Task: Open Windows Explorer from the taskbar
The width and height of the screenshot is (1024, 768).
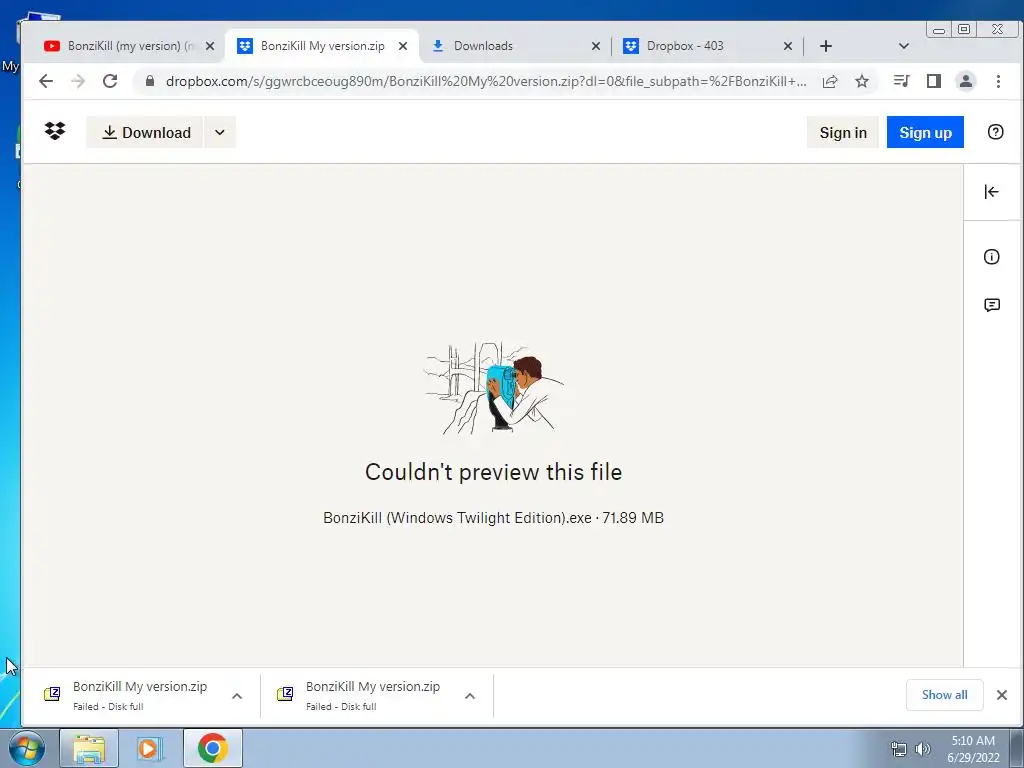Action: [89, 748]
